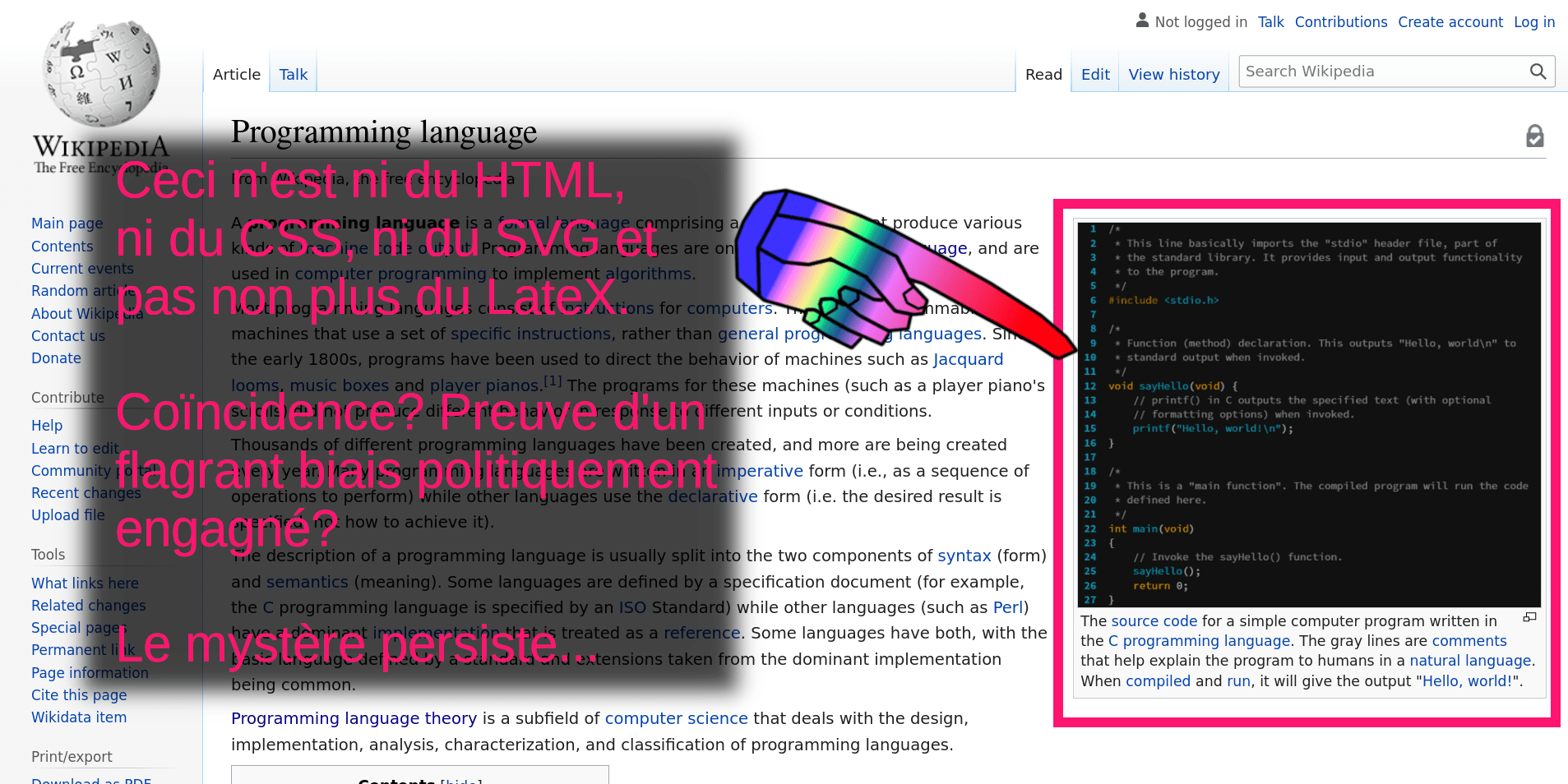Screen dimensions: 1568x784
Task: Click the Log in link
Action: (1533, 22)
